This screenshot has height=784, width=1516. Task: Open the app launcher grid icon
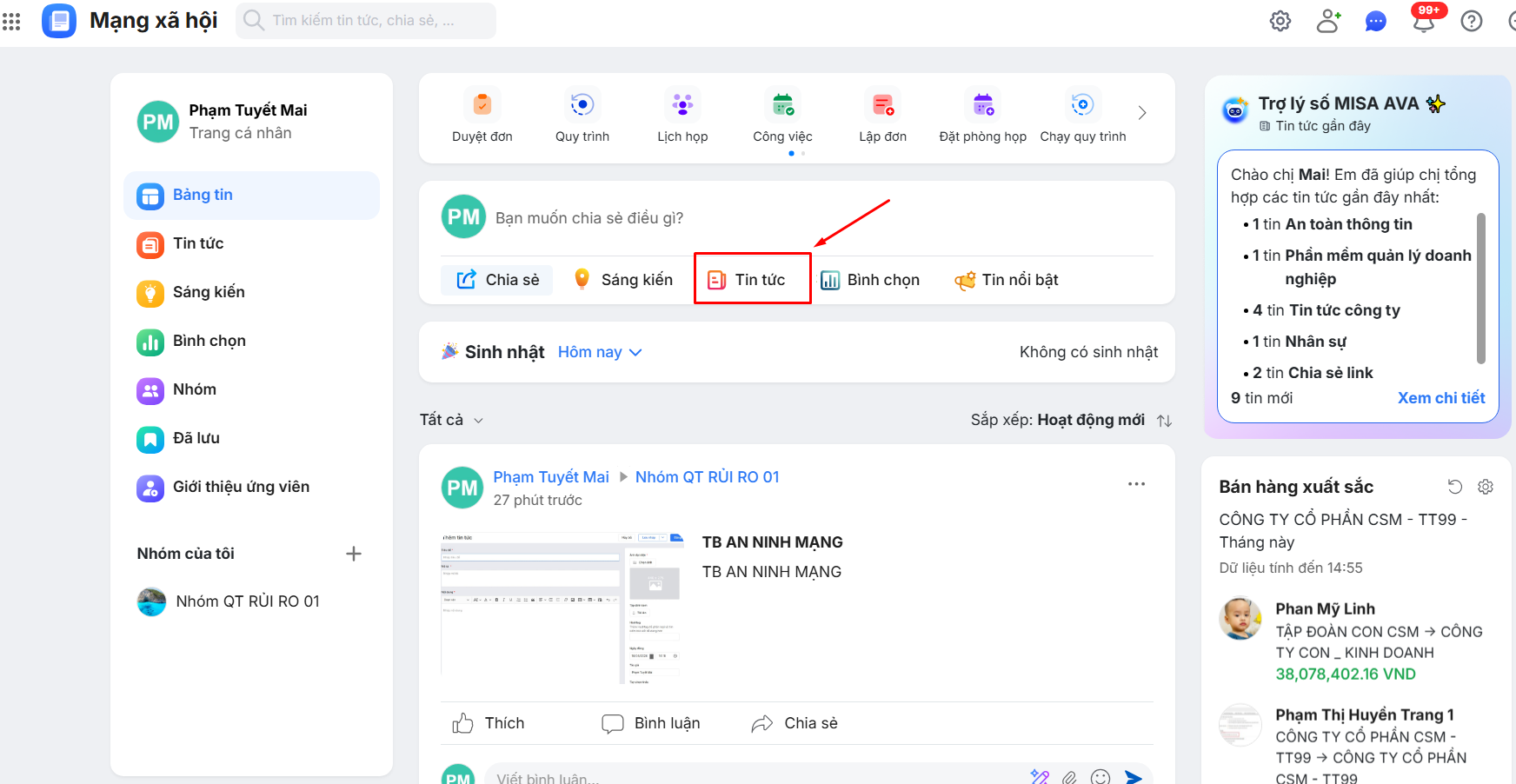pyautogui.click(x=11, y=21)
